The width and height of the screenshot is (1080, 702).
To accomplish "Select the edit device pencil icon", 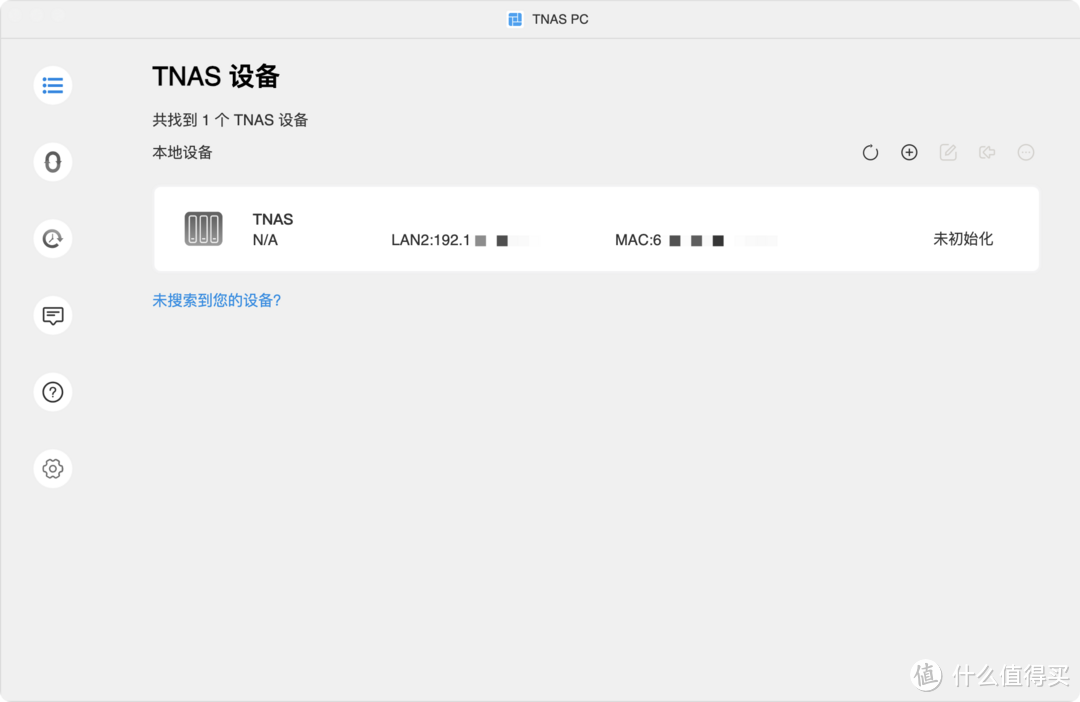I will [947, 152].
